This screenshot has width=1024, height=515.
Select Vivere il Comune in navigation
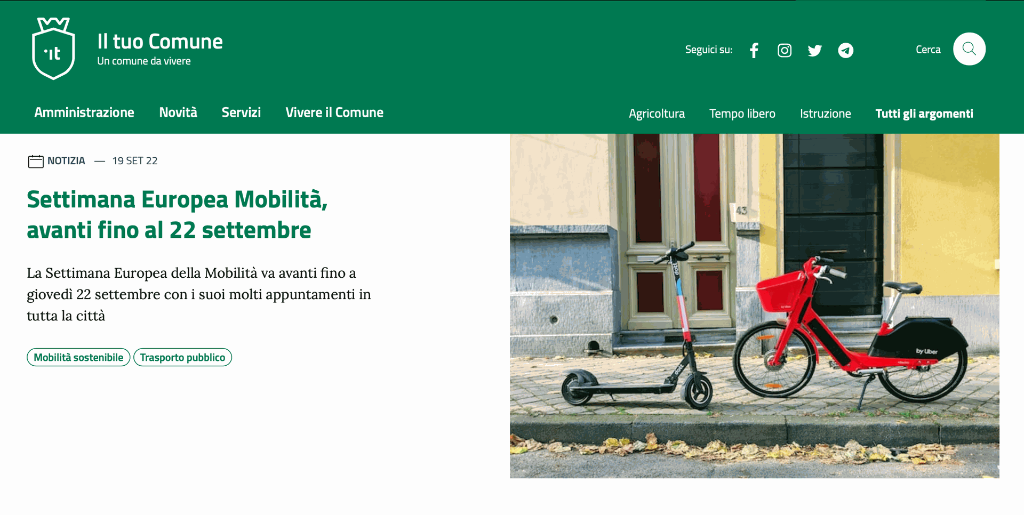pos(334,112)
